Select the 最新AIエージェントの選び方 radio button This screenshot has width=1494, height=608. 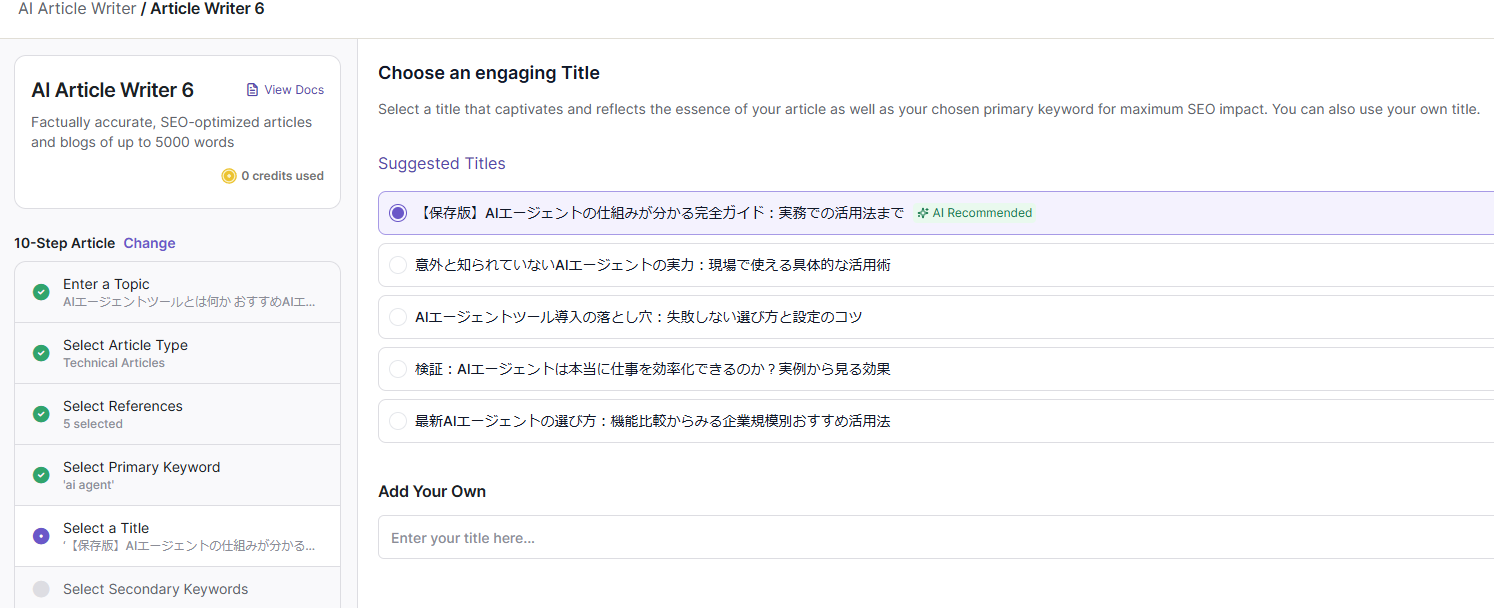coord(398,421)
